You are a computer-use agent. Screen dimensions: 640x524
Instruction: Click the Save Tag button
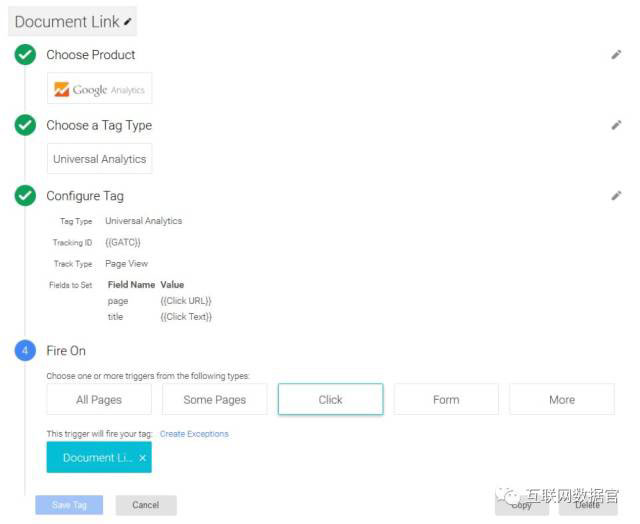coord(69,505)
